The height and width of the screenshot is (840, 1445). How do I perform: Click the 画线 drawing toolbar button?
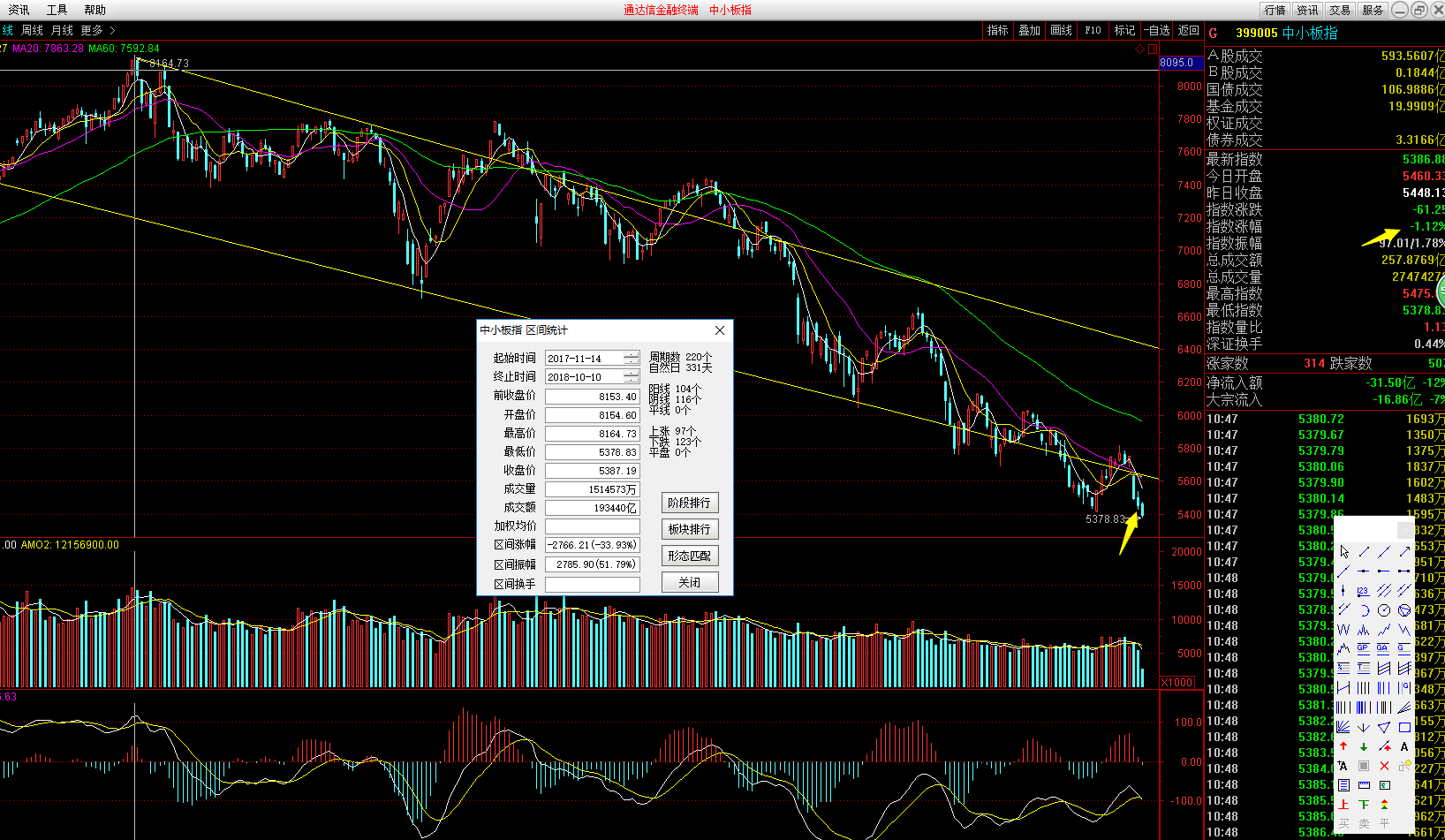(1061, 30)
